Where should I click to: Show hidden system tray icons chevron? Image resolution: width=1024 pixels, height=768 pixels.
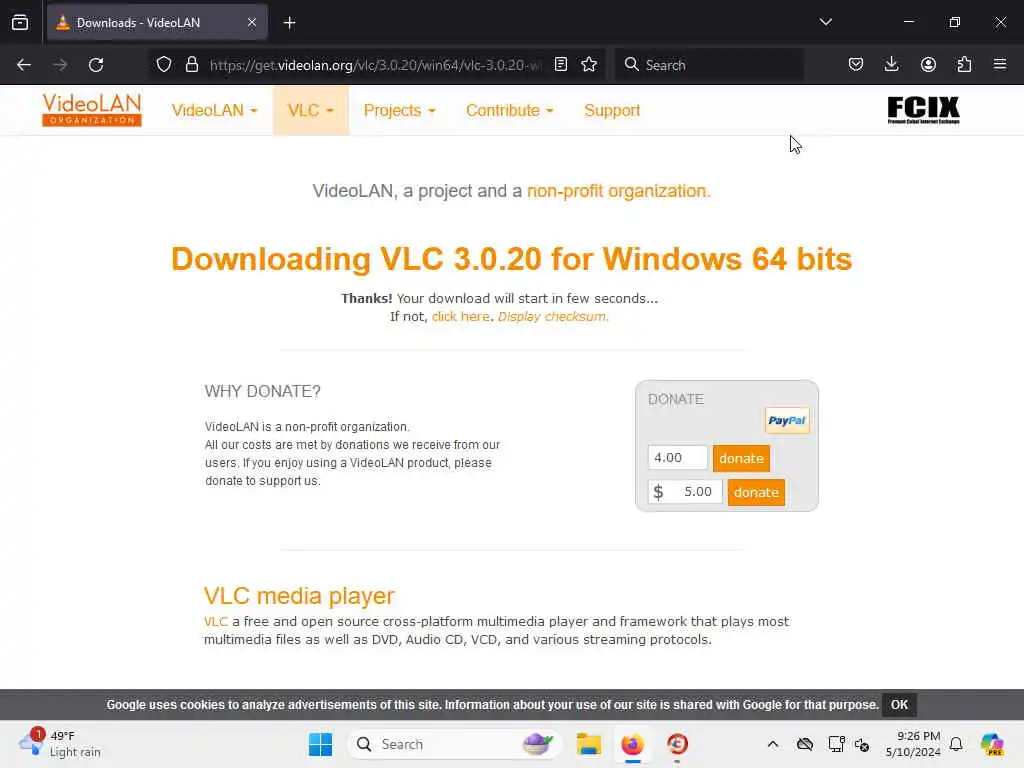click(x=773, y=744)
